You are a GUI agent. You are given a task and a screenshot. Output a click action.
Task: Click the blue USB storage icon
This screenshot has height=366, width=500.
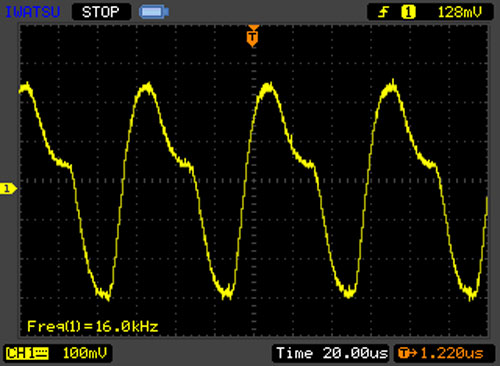click(154, 12)
